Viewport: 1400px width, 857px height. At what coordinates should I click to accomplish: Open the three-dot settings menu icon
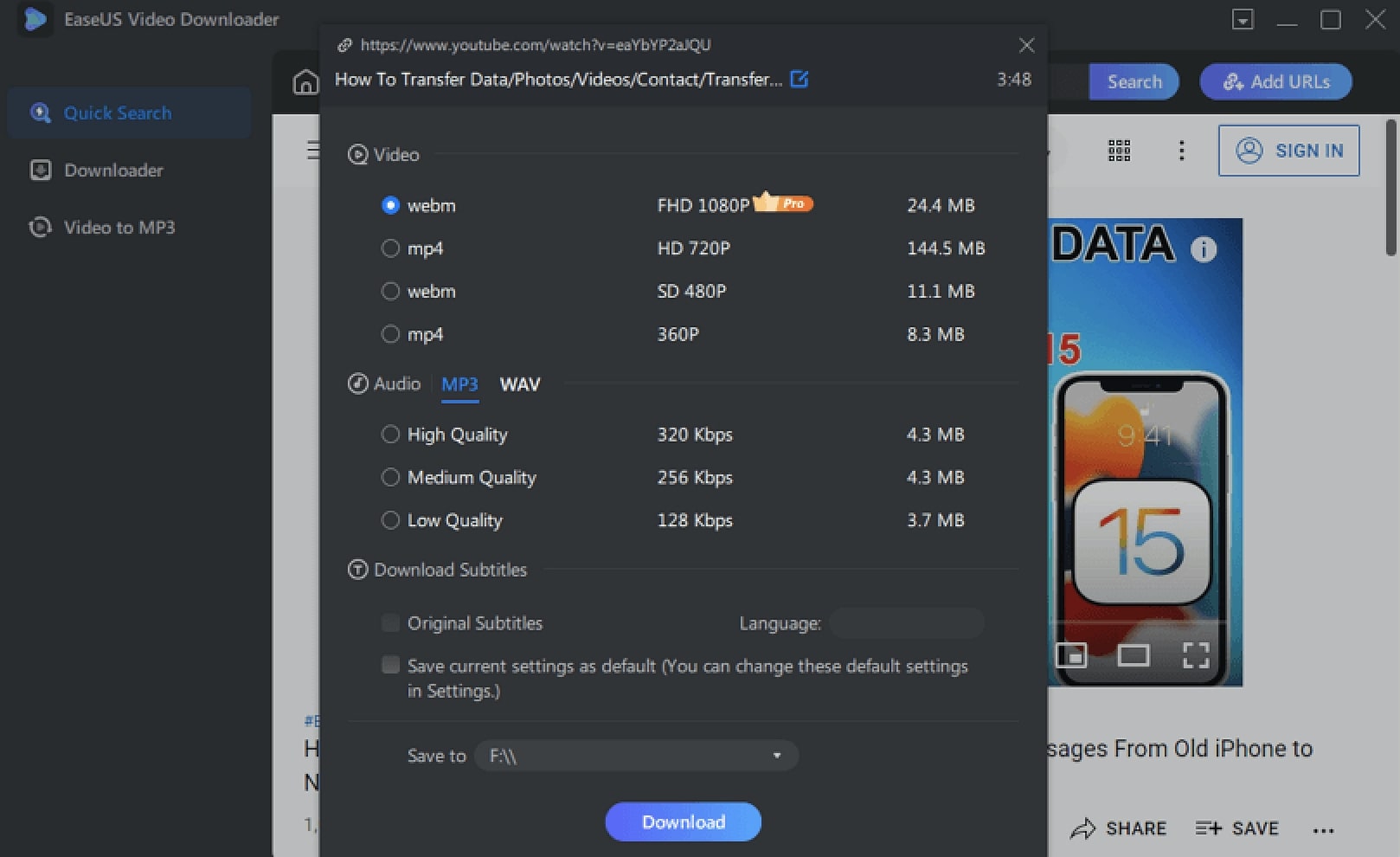(x=1181, y=151)
